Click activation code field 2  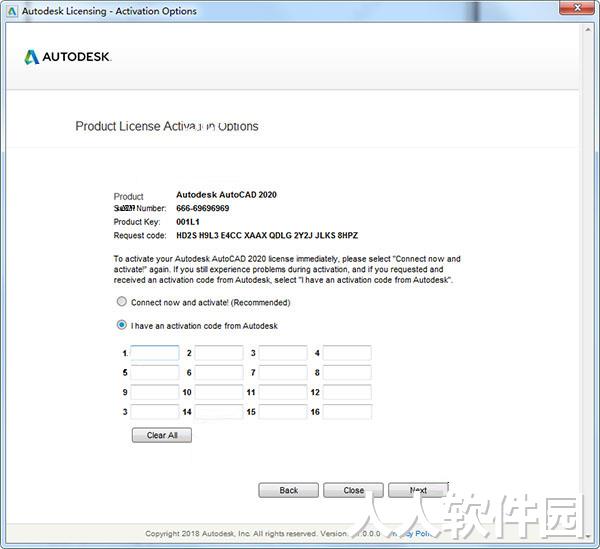pyautogui.click(x=219, y=353)
